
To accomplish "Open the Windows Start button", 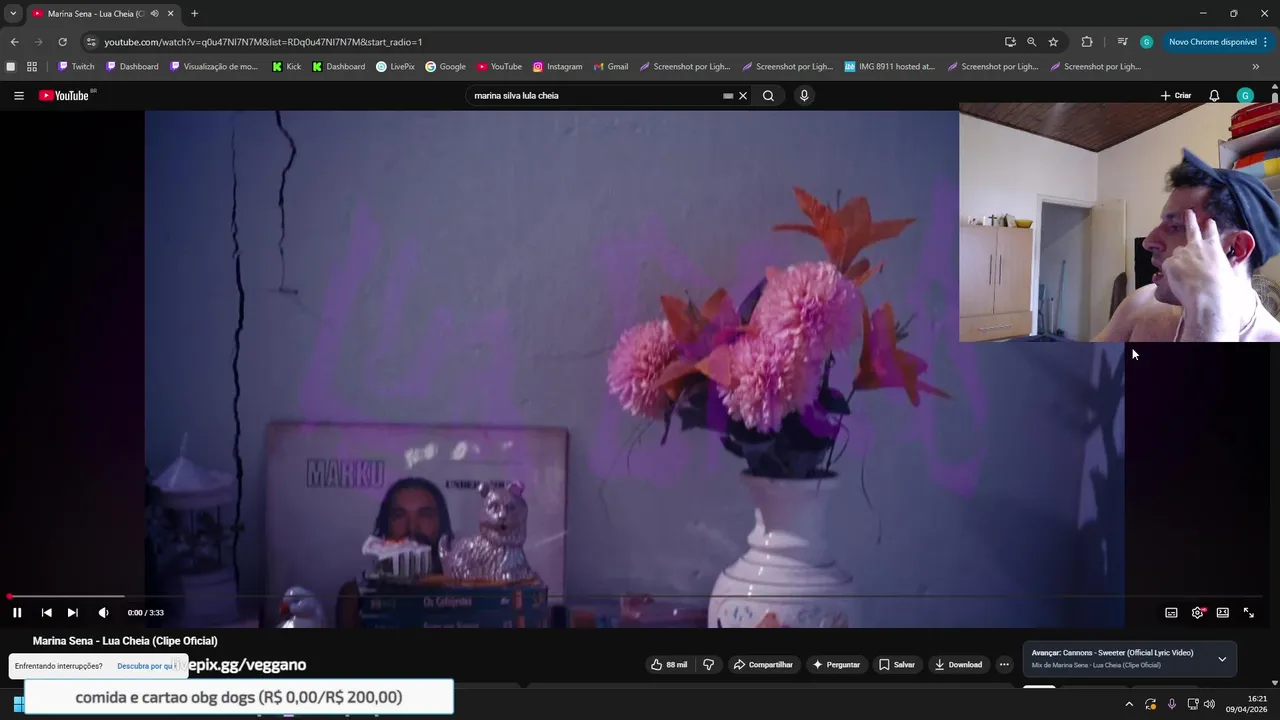I will click(x=18, y=704).
